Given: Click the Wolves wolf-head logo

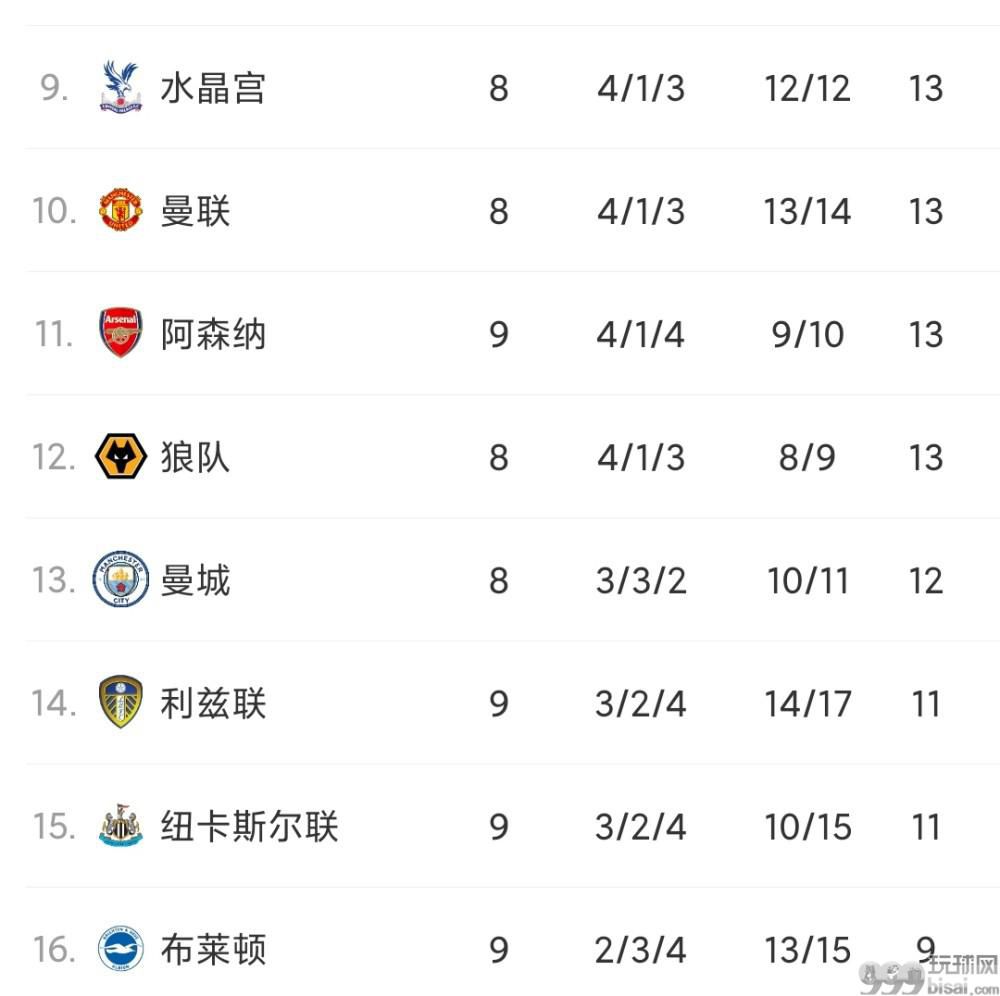Looking at the screenshot, I should pyautogui.click(x=121, y=457).
